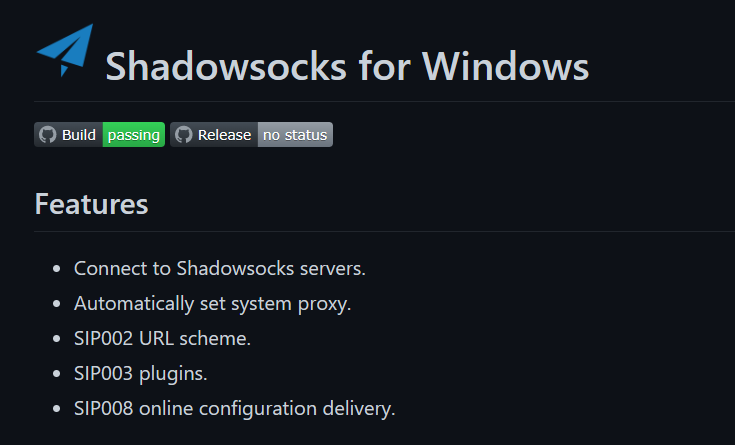Click 'Automatically set system proxy.' list item
Screen dimensions: 735x445
click(212, 304)
